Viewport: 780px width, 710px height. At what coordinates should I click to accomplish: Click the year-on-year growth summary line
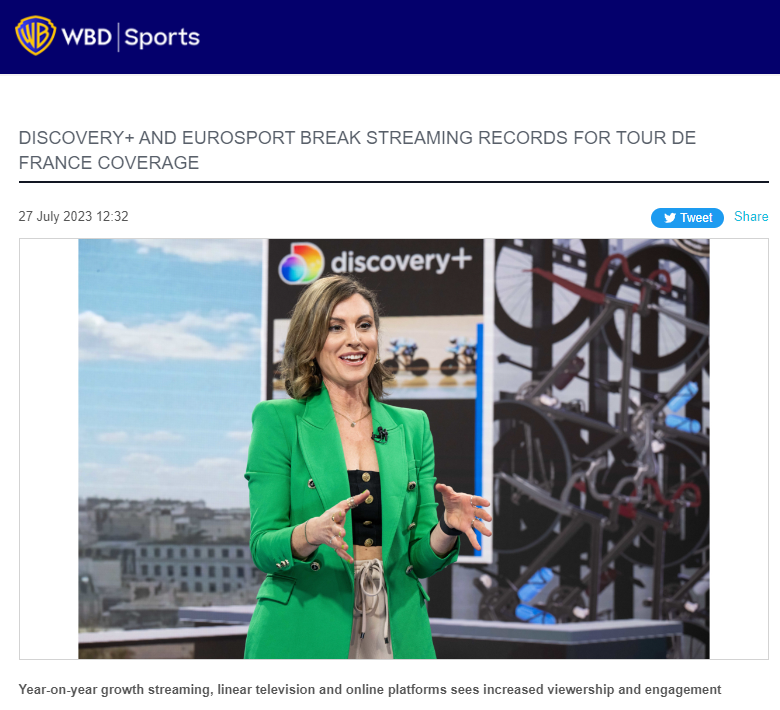(370, 690)
